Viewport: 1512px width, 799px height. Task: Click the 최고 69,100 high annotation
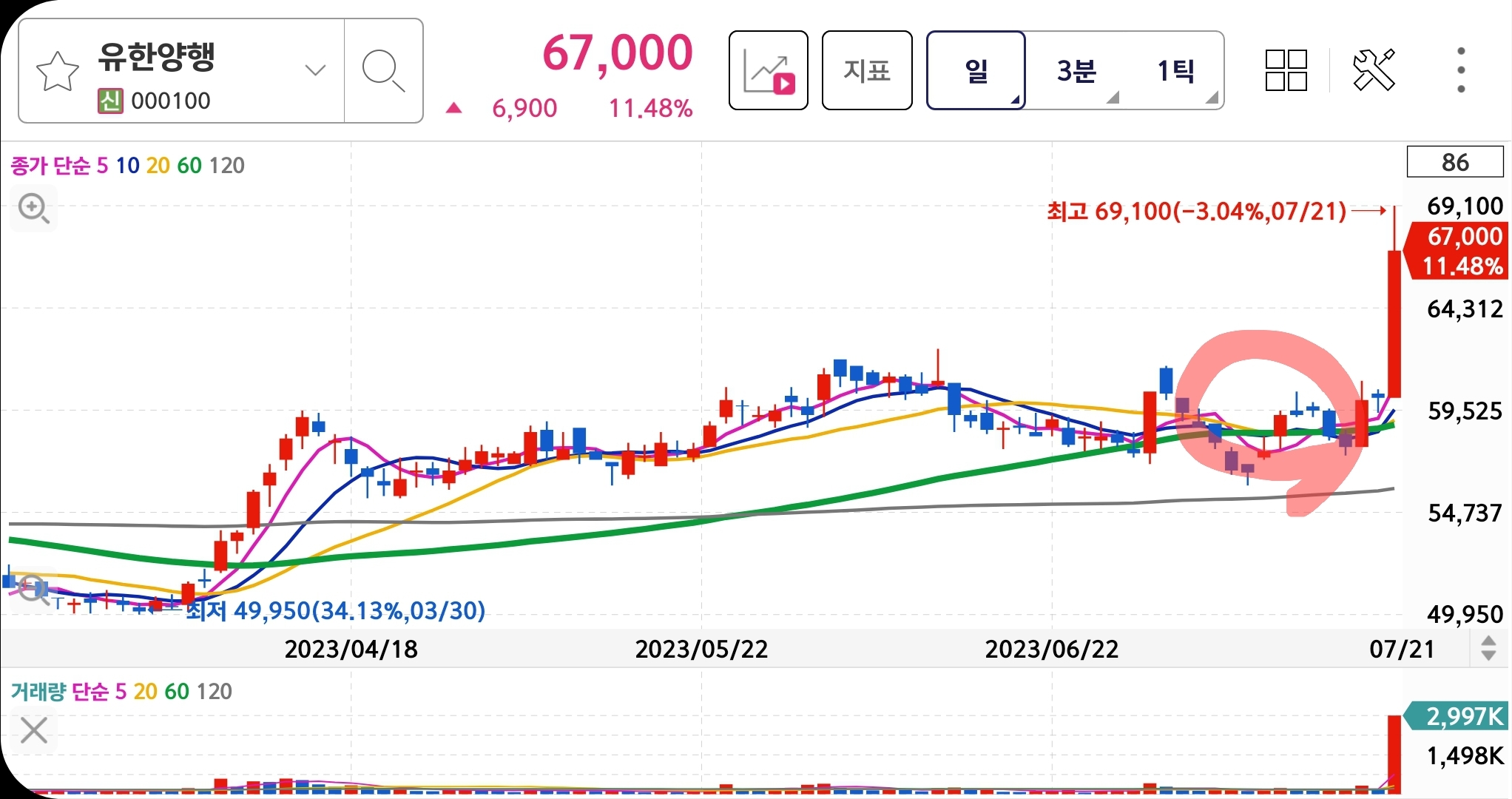[1196, 212]
